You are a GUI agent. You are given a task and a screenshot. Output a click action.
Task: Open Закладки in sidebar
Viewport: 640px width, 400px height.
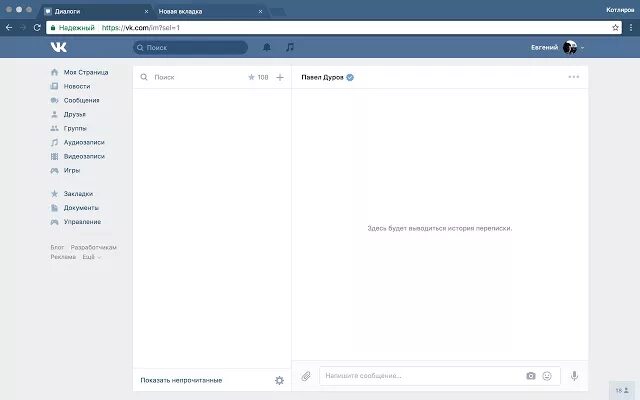click(78, 193)
